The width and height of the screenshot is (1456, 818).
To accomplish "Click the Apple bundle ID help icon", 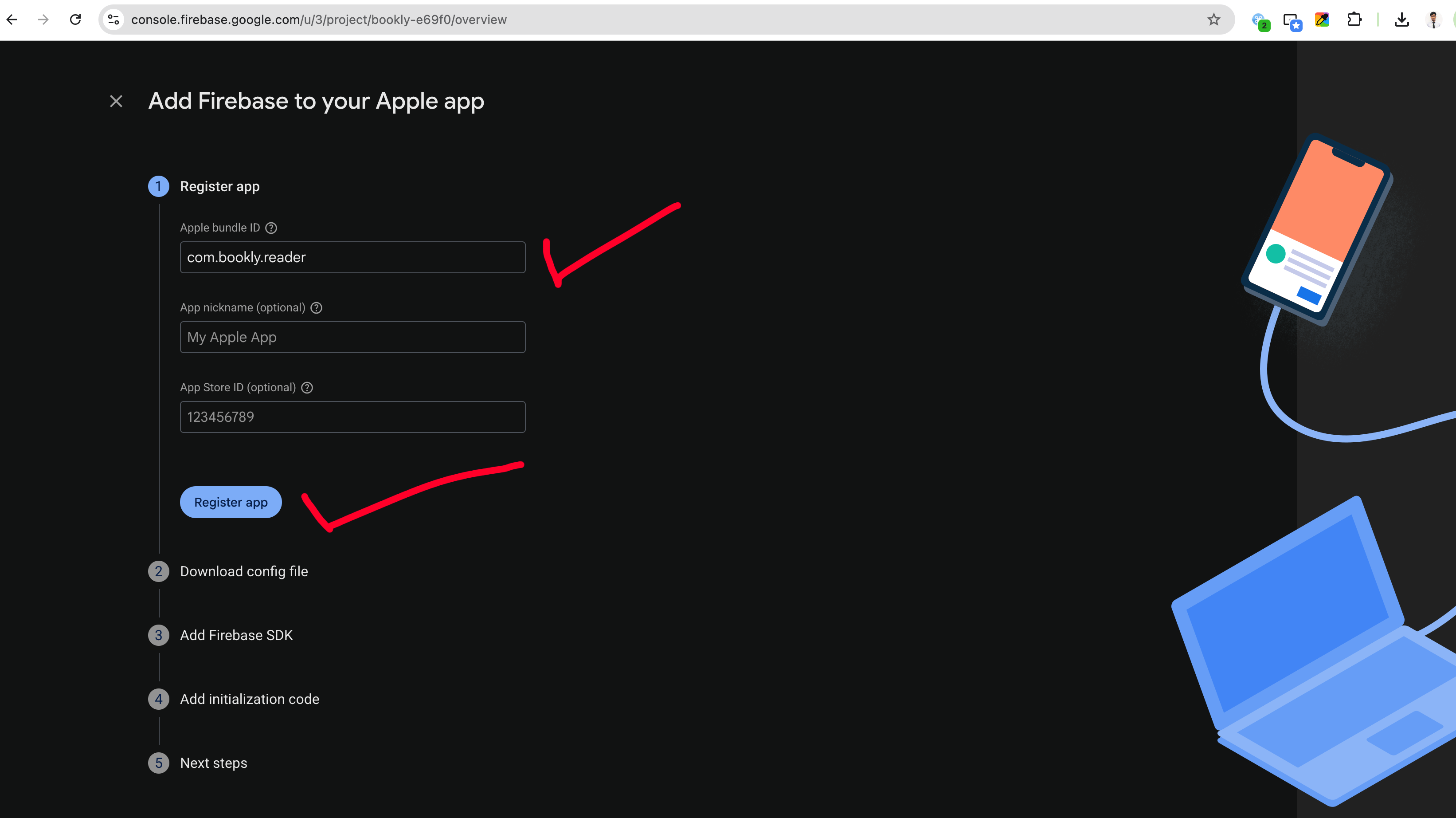I will click(x=271, y=228).
